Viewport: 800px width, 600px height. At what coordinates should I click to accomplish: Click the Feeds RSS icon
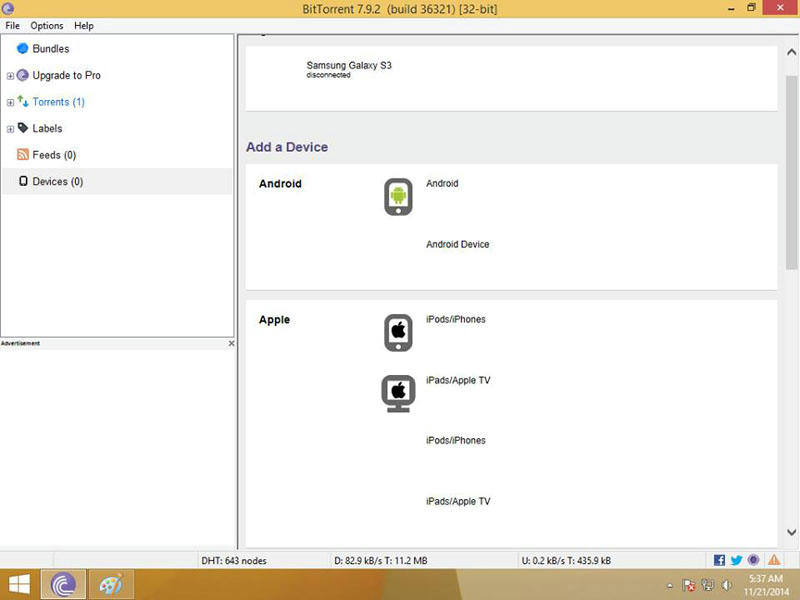tap(23, 155)
